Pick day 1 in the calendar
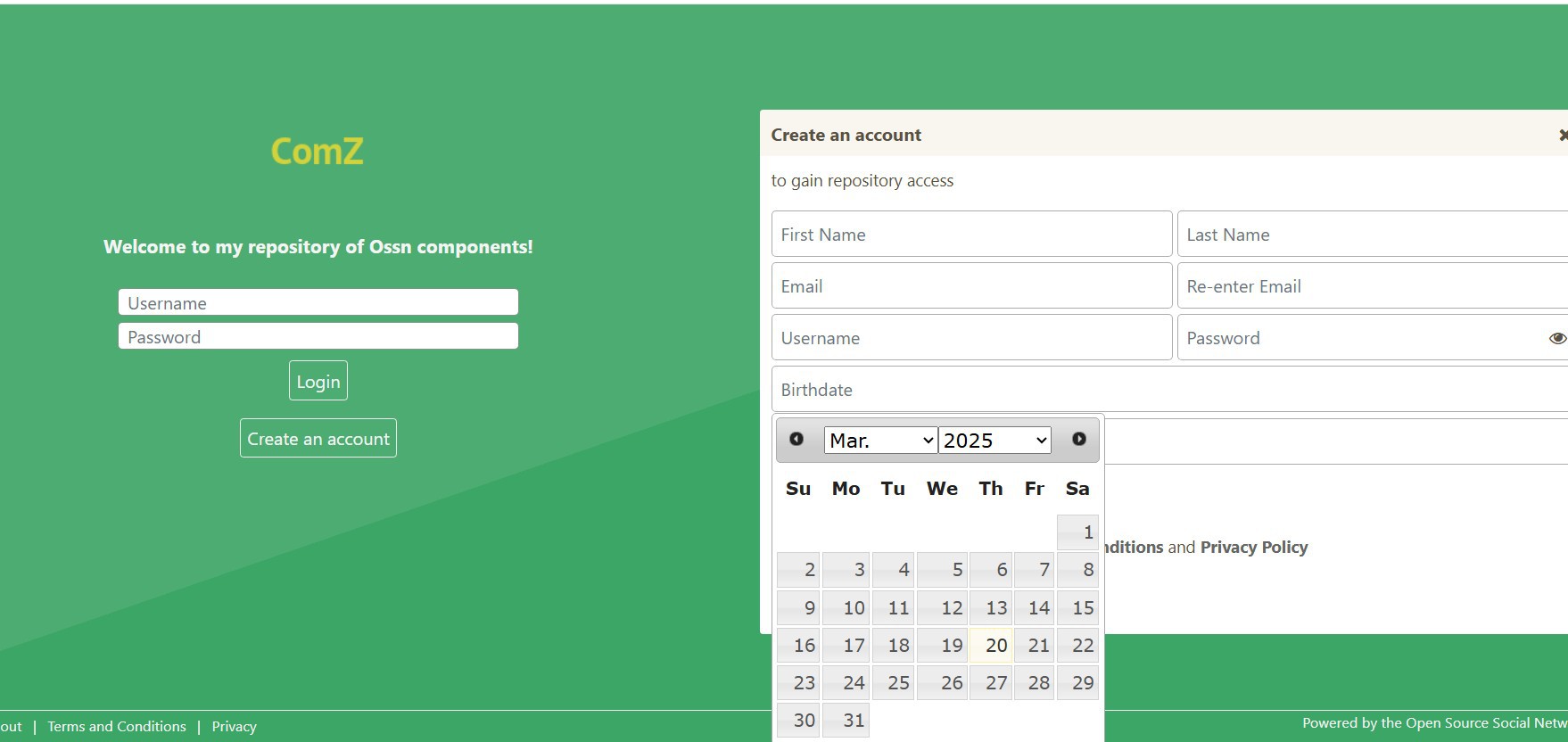This screenshot has height=742, width=1568. pos(1077,532)
